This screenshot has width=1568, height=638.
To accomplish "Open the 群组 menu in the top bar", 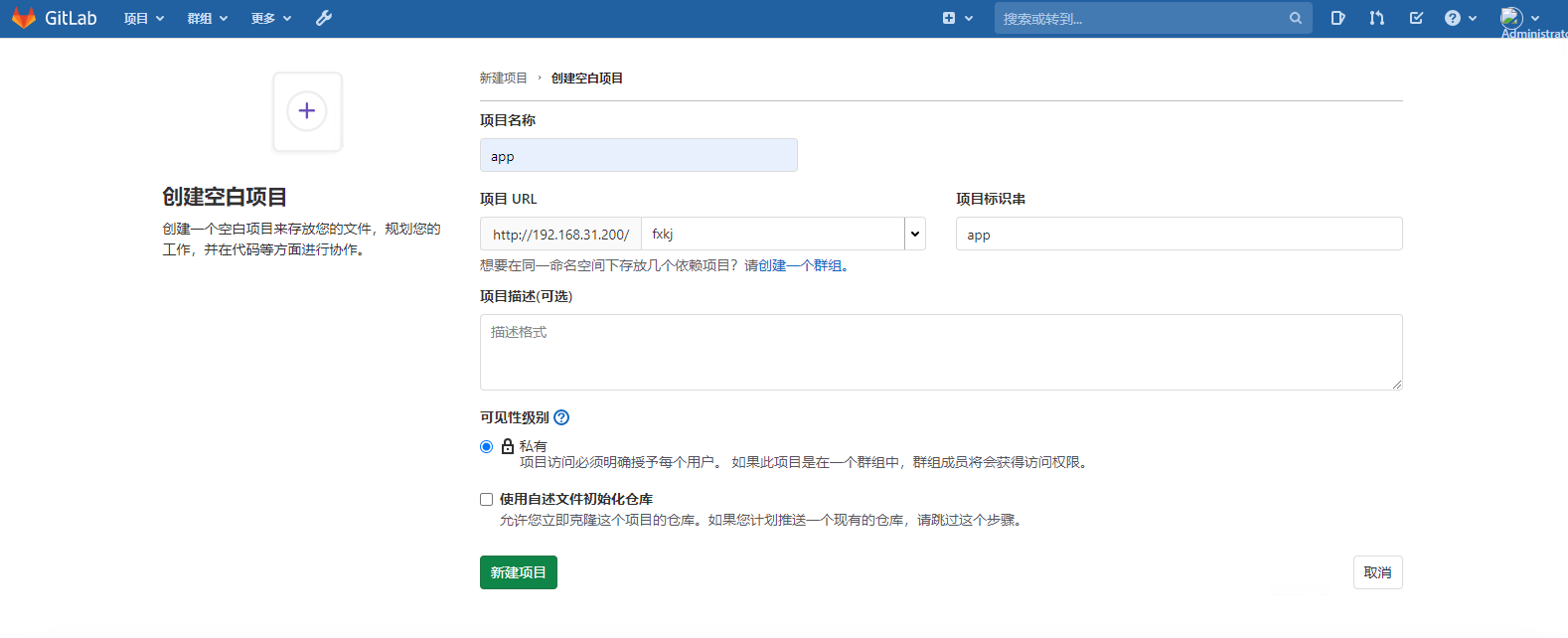I will point(208,18).
